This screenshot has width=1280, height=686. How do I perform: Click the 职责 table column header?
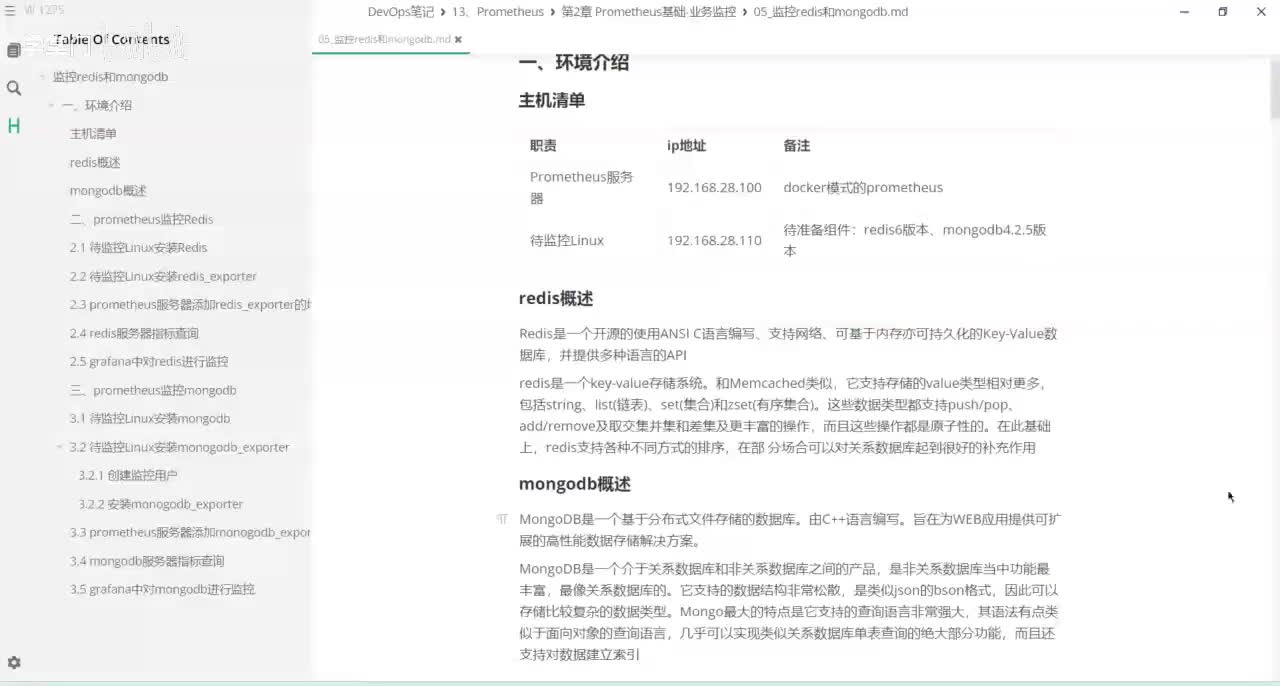pyautogui.click(x=543, y=146)
